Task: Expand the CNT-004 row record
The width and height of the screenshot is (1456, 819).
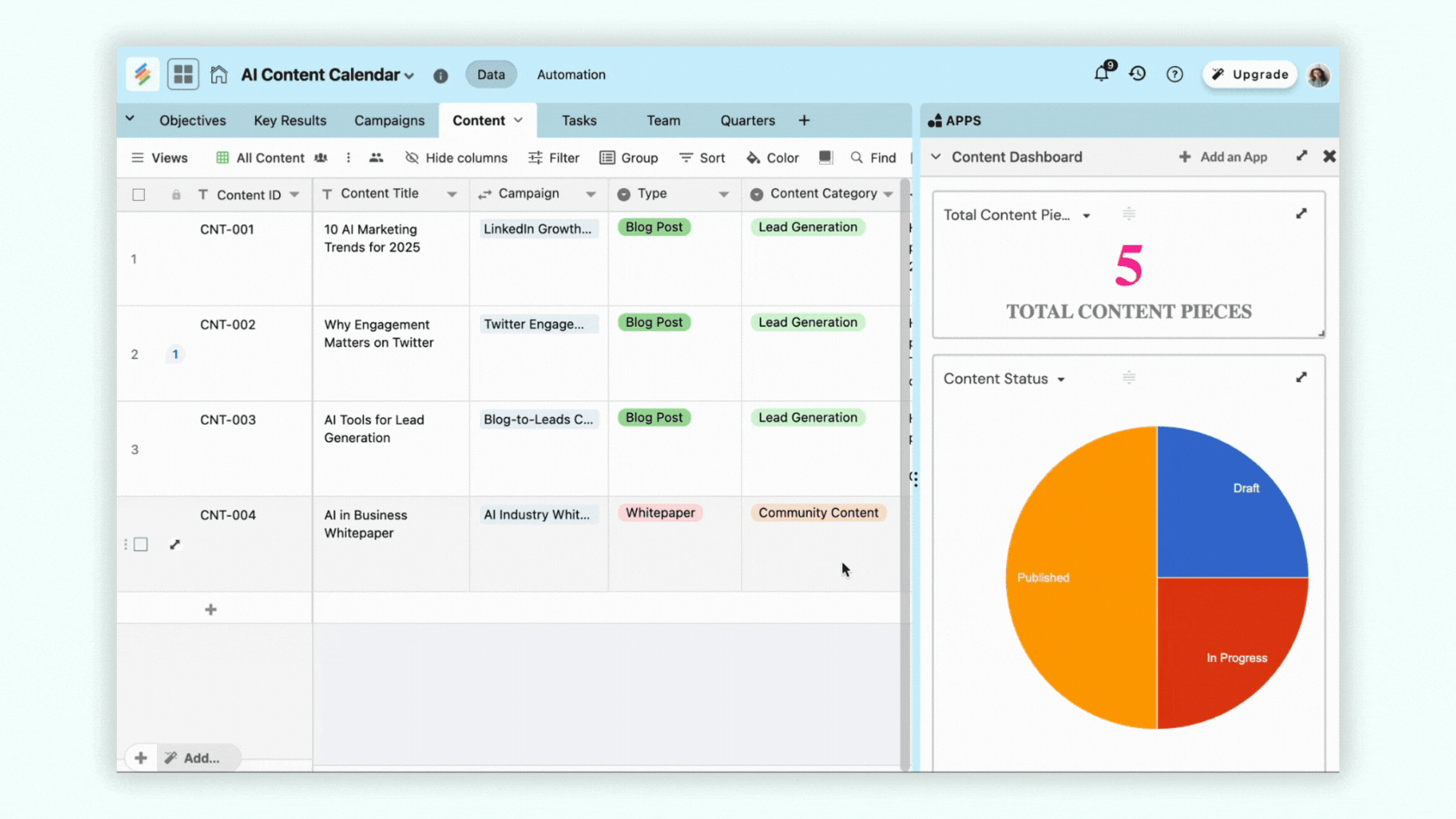Action: (175, 544)
